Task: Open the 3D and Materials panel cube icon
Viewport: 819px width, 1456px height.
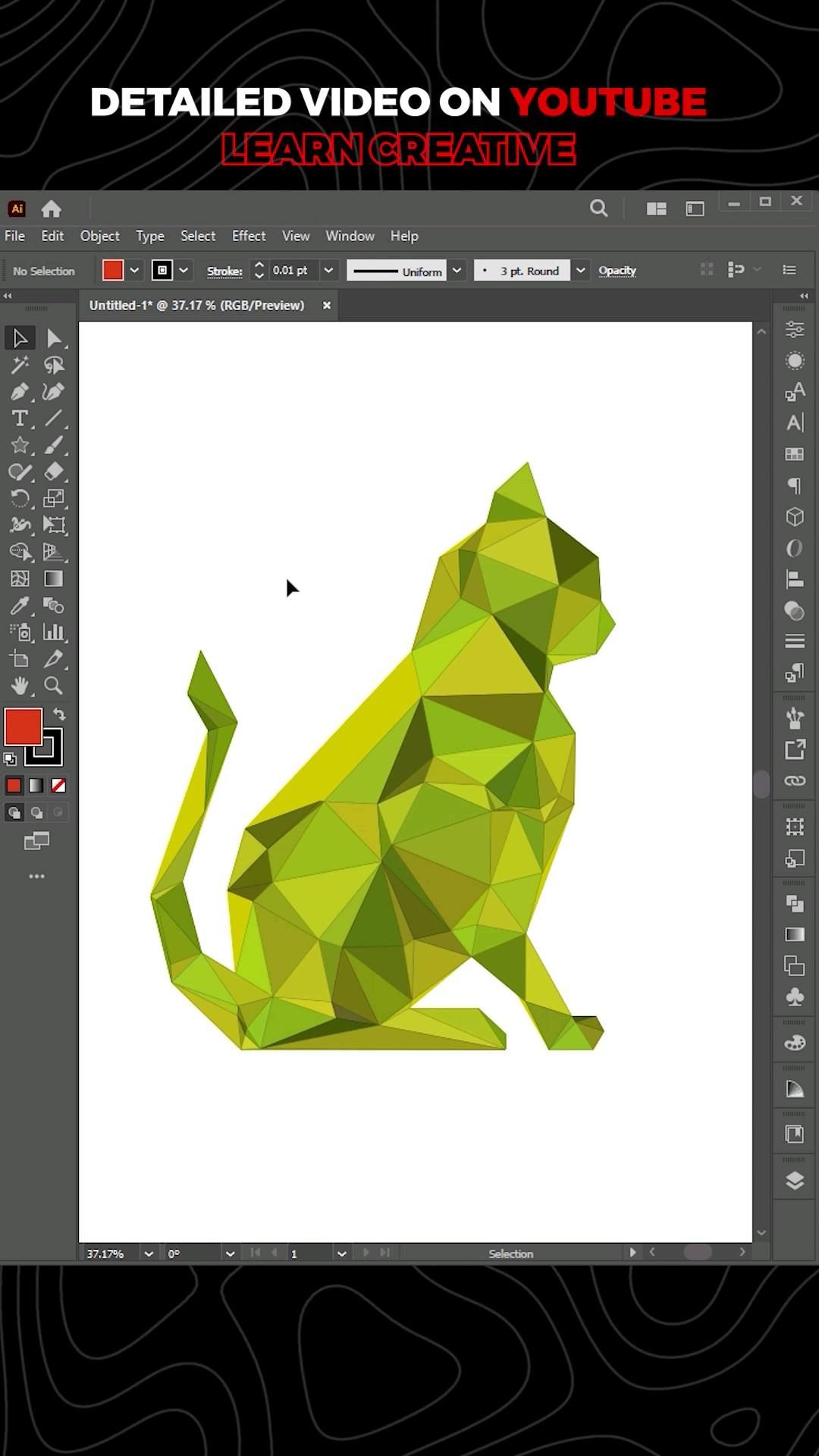Action: coord(795,517)
